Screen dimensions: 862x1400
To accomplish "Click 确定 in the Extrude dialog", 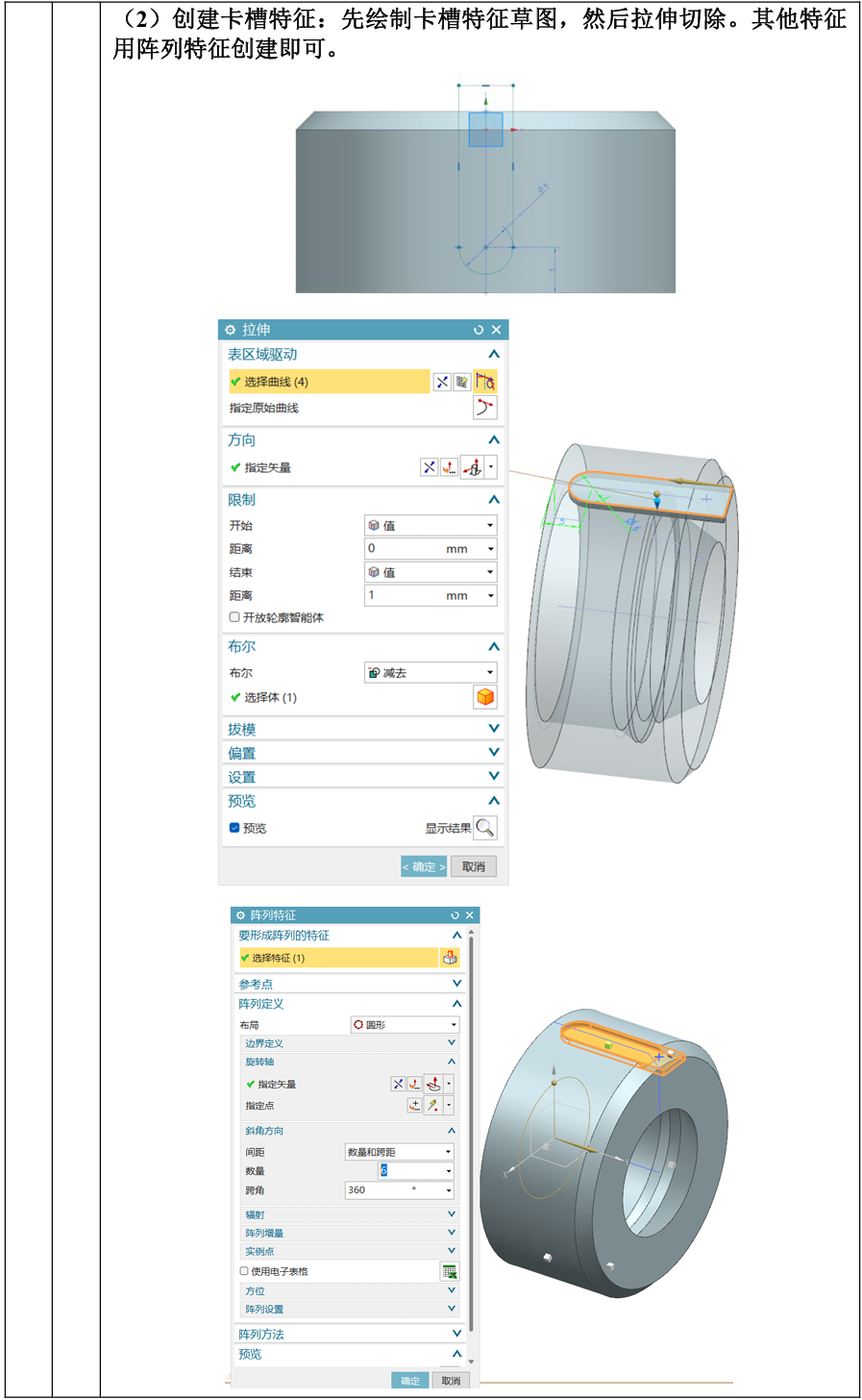I will [424, 866].
